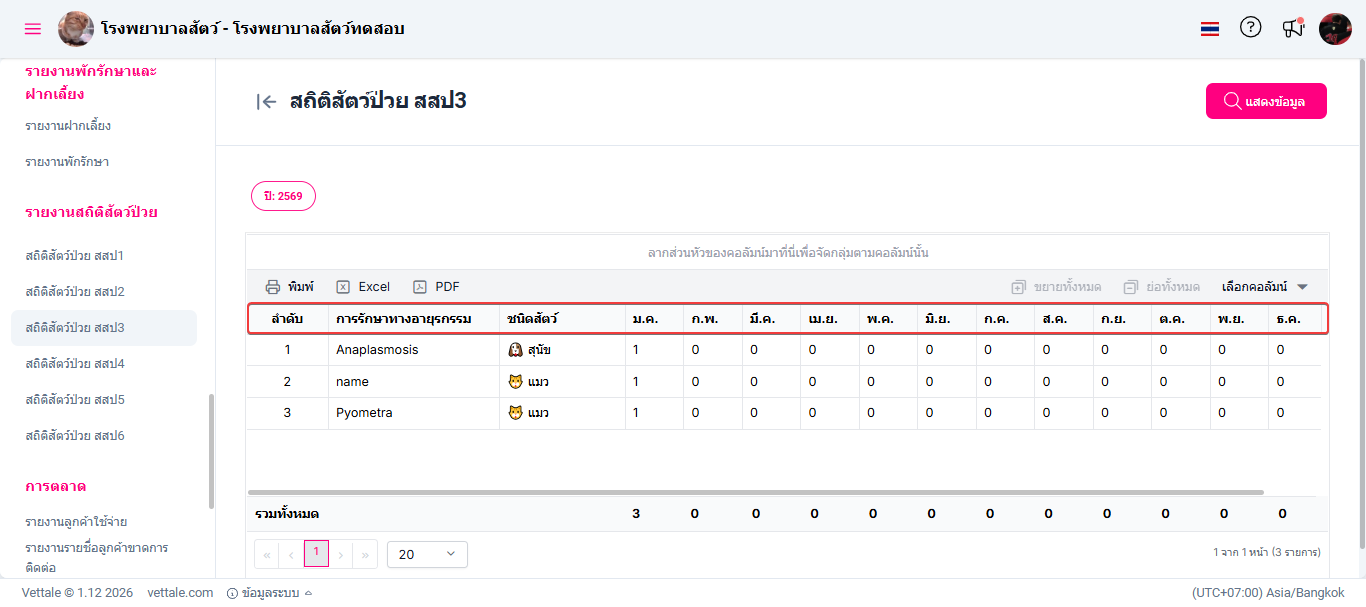The height and width of the screenshot is (607, 1366).
Task: Click the ก.ย. column header
Action: click(x=1122, y=318)
